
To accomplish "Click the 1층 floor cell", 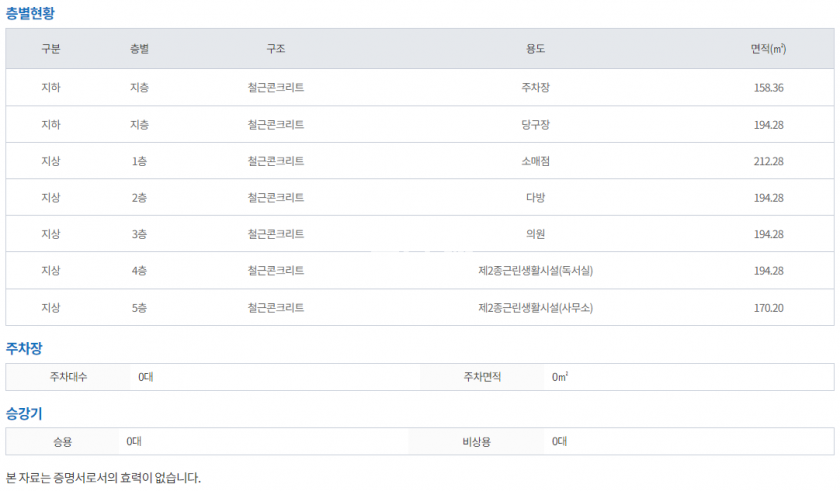I will tap(139, 161).
